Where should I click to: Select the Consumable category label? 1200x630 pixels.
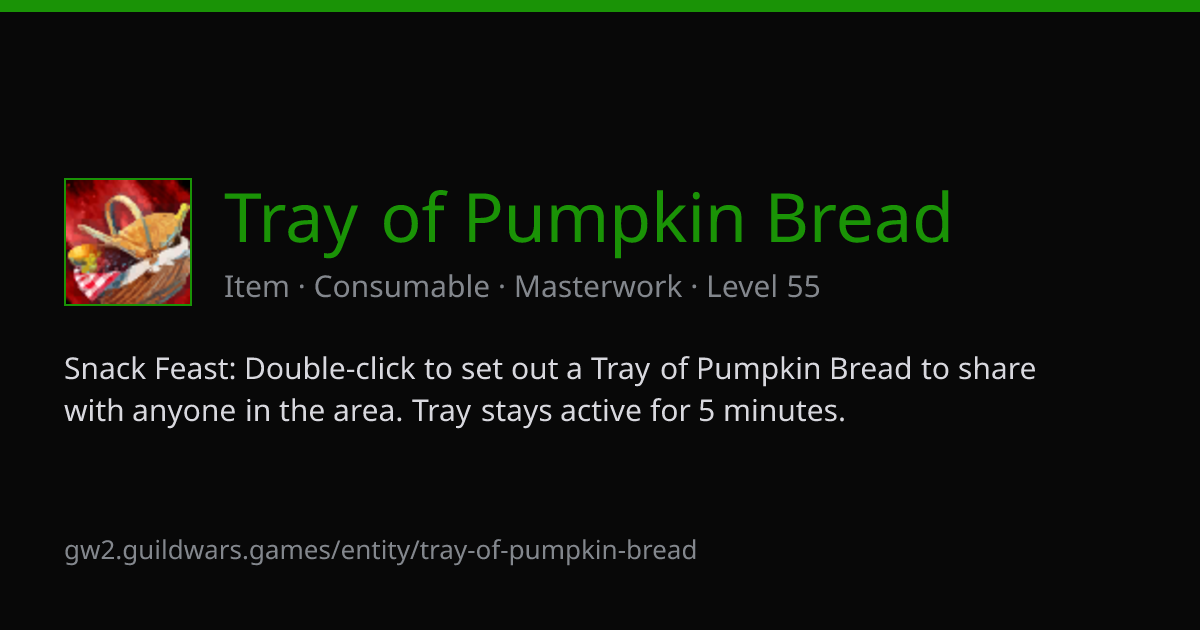402,287
